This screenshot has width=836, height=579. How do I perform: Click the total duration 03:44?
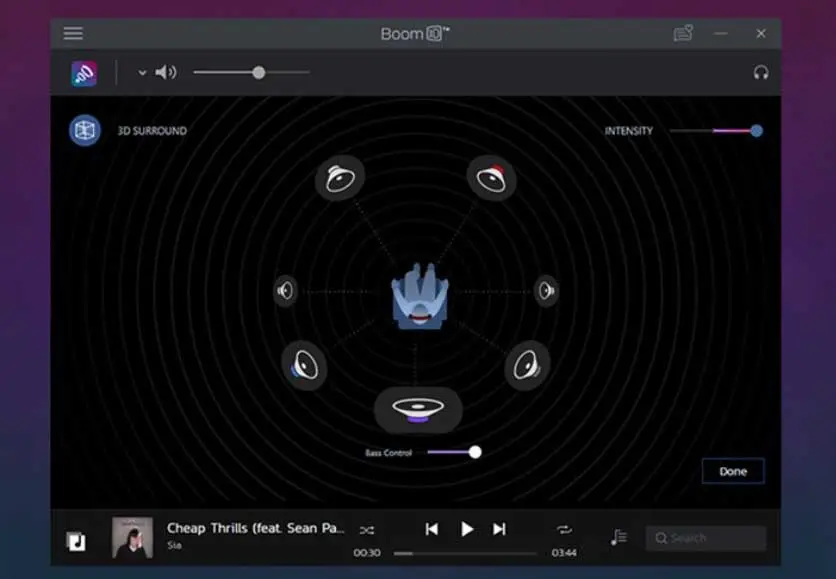(564, 553)
